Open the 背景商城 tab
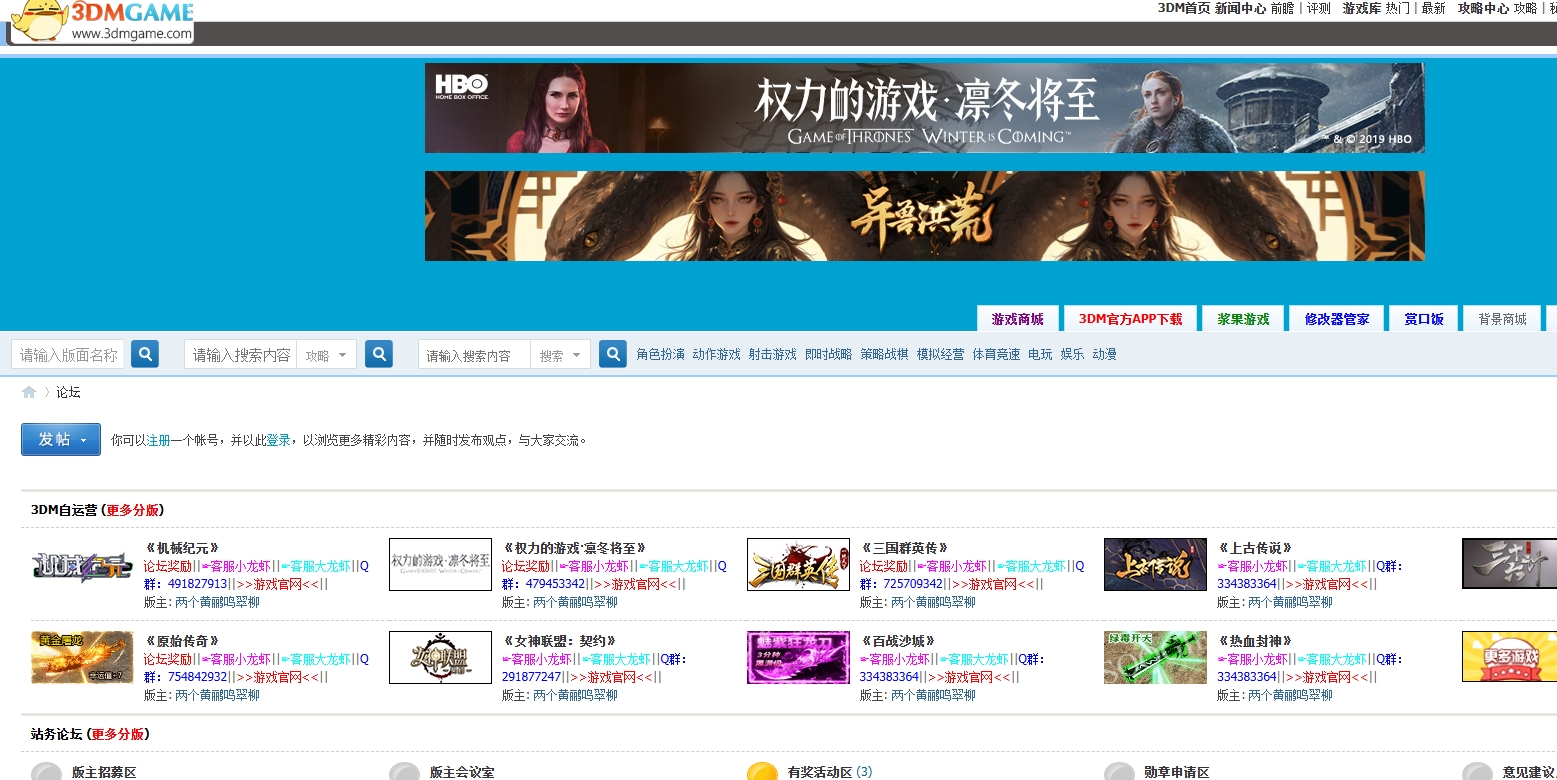Screen dimensions: 1557x780 tap(1503, 319)
